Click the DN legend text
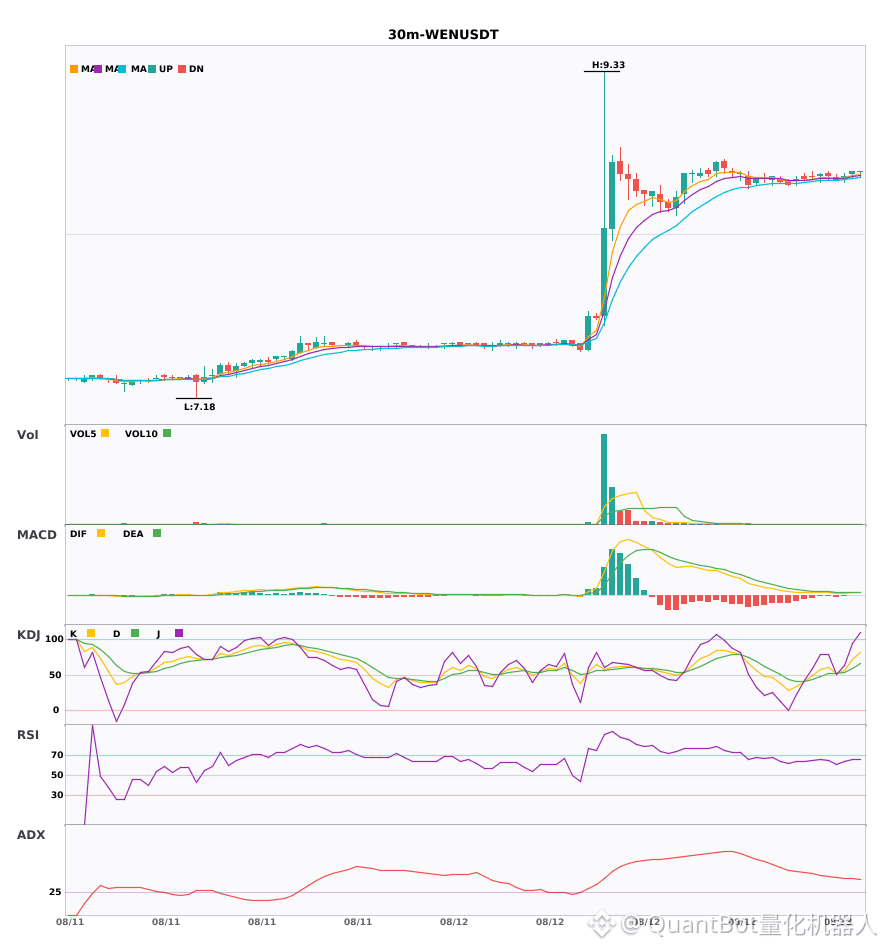The width and height of the screenshot is (885, 950). (x=196, y=69)
